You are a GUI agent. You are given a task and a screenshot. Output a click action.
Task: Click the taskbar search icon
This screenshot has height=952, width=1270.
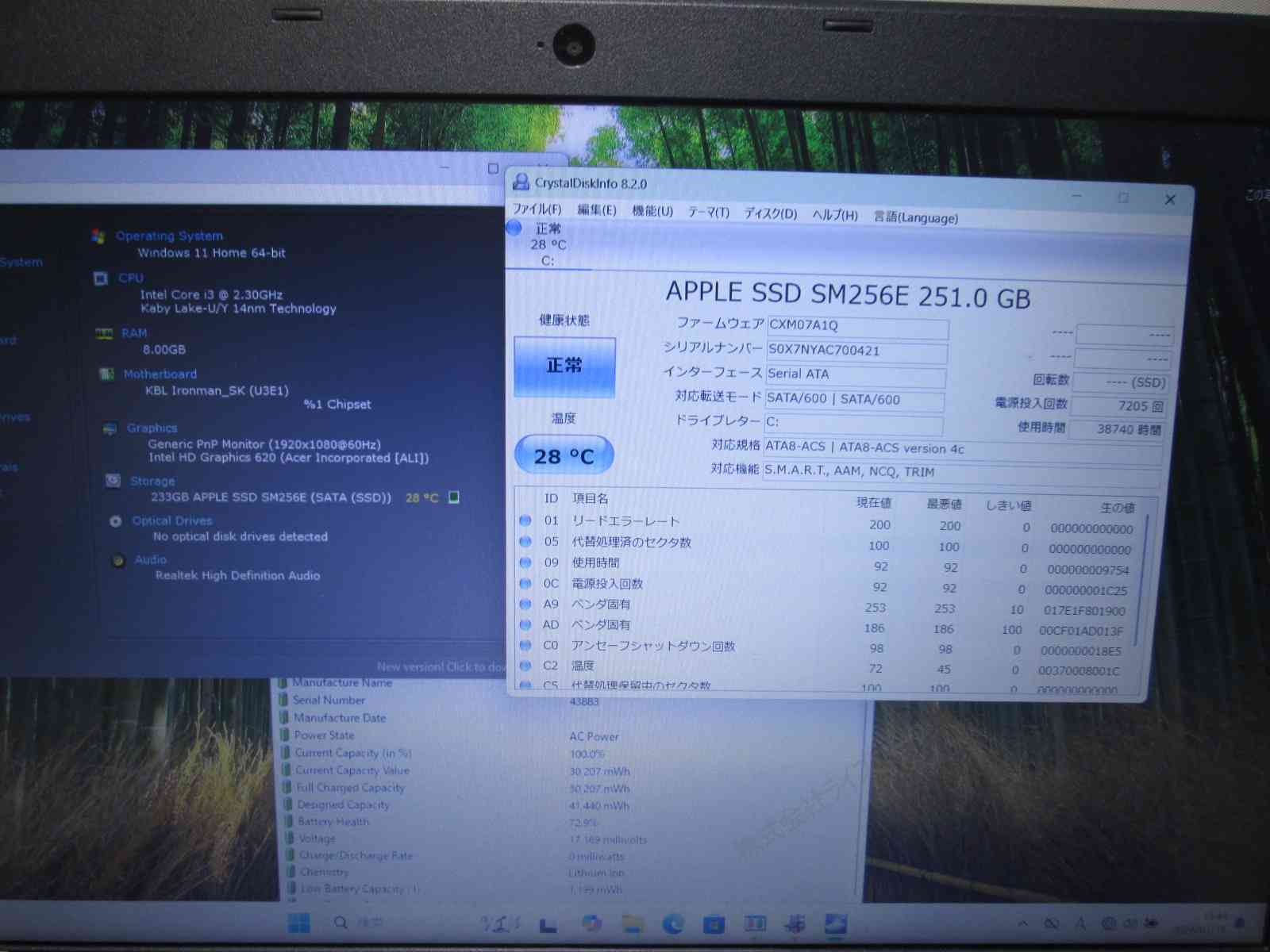pyautogui.click(x=341, y=923)
